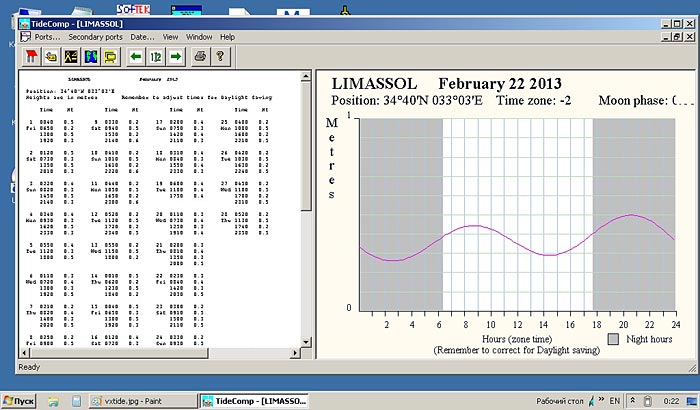Click the Moon phase label
The height and width of the screenshot is (410, 700).
633,100
